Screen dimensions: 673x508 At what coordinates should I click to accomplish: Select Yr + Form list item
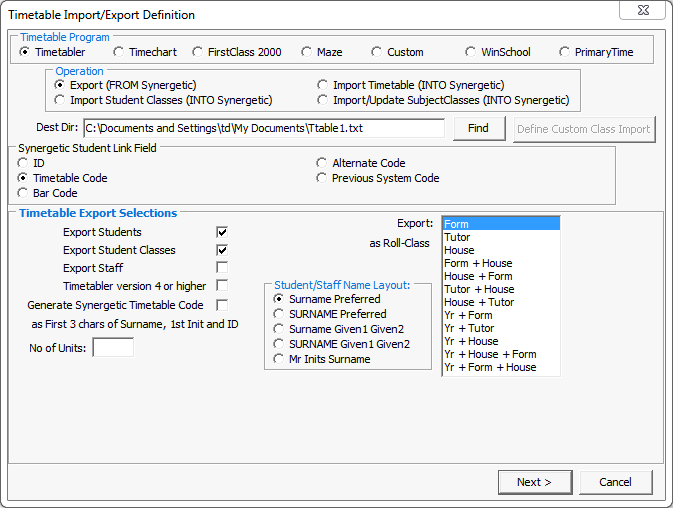501,315
